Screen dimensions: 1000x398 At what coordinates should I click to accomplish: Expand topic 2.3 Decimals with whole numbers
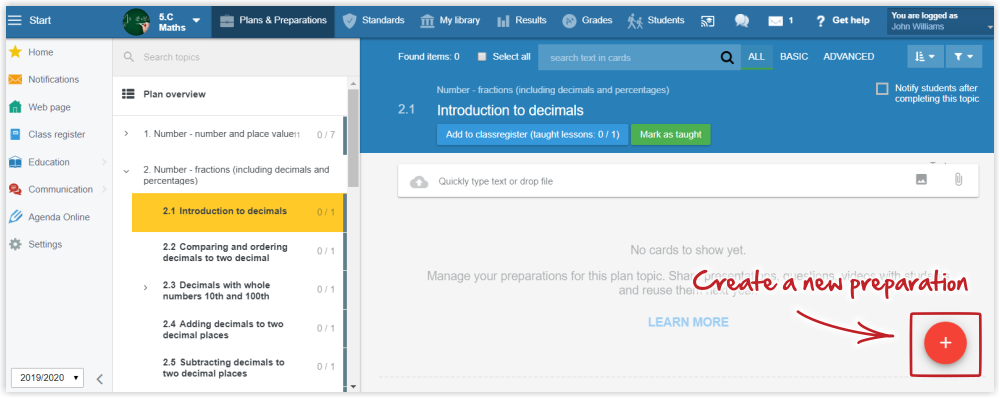click(x=146, y=288)
